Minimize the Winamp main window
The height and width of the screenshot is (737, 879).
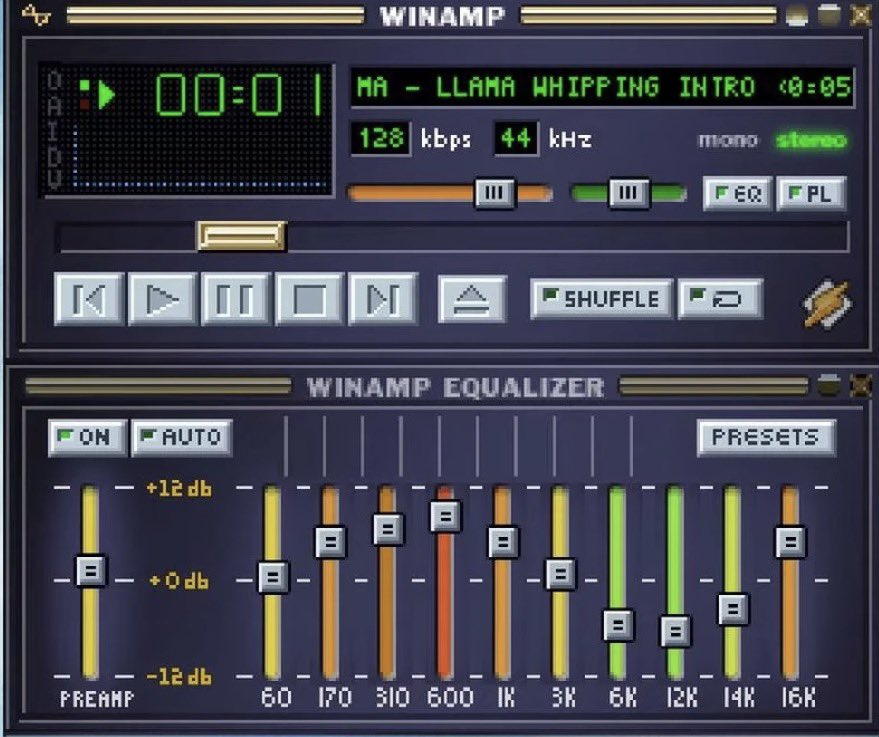coord(797,15)
